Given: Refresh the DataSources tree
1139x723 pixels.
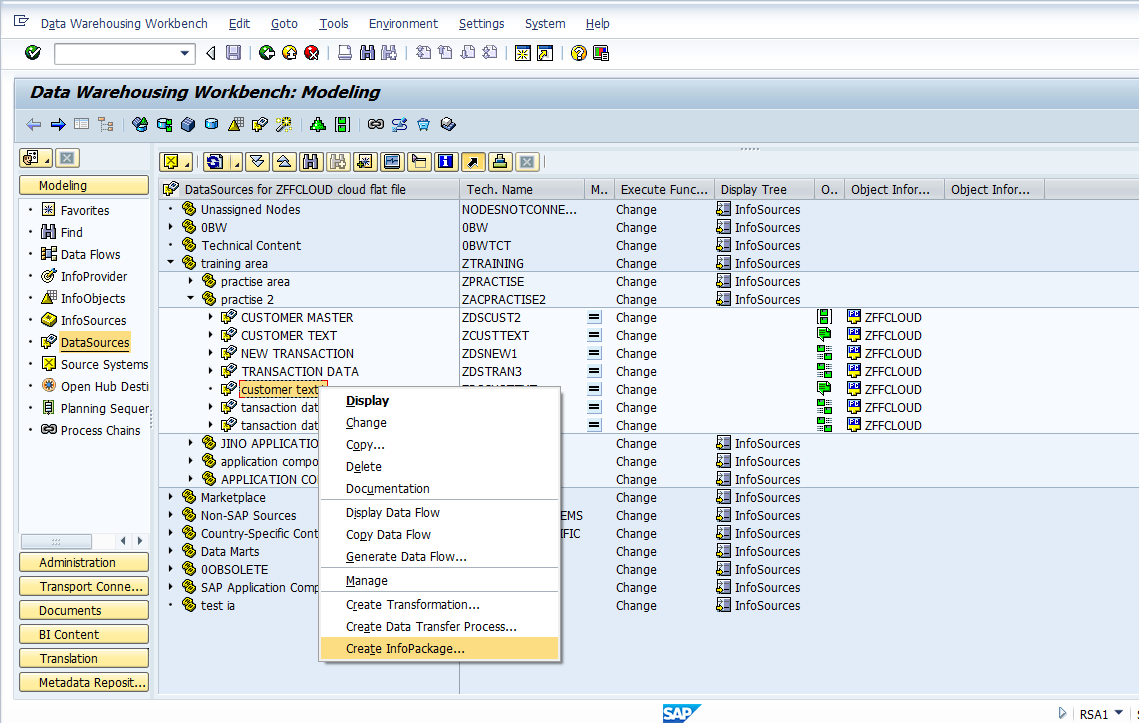Looking at the screenshot, I should click(x=213, y=161).
